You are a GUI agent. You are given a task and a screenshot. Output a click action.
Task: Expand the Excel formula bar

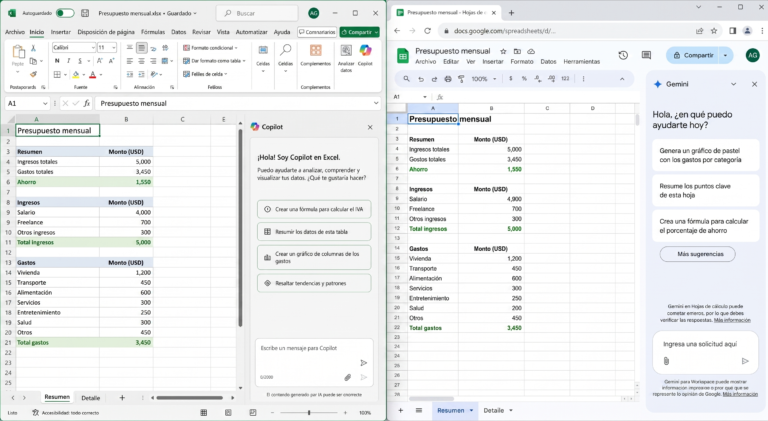(x=376, y=103)
